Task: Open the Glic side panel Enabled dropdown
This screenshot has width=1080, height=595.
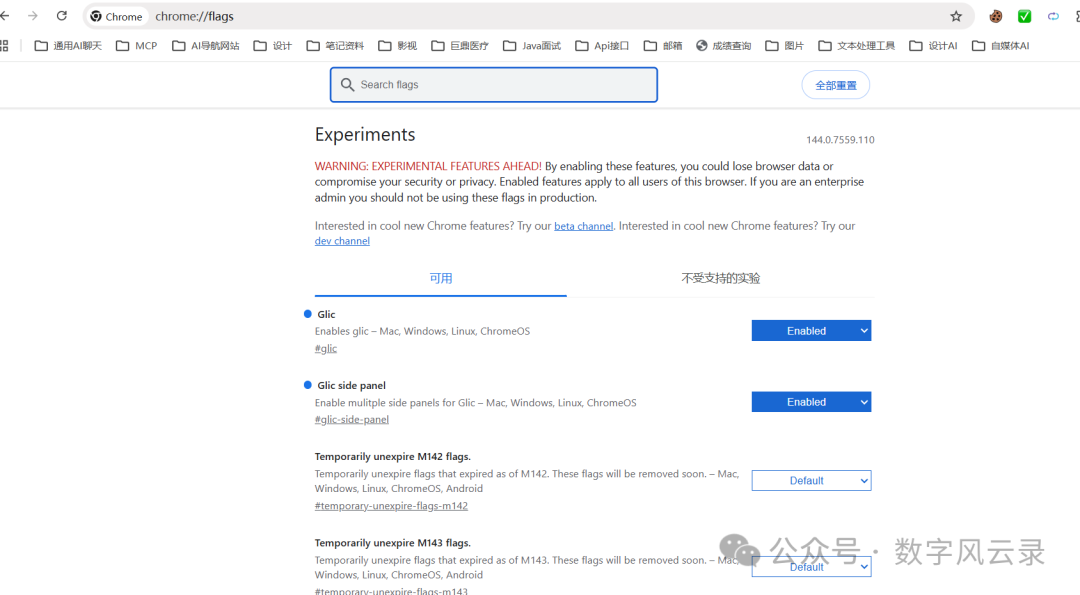Action: click(x=811, y=401)
